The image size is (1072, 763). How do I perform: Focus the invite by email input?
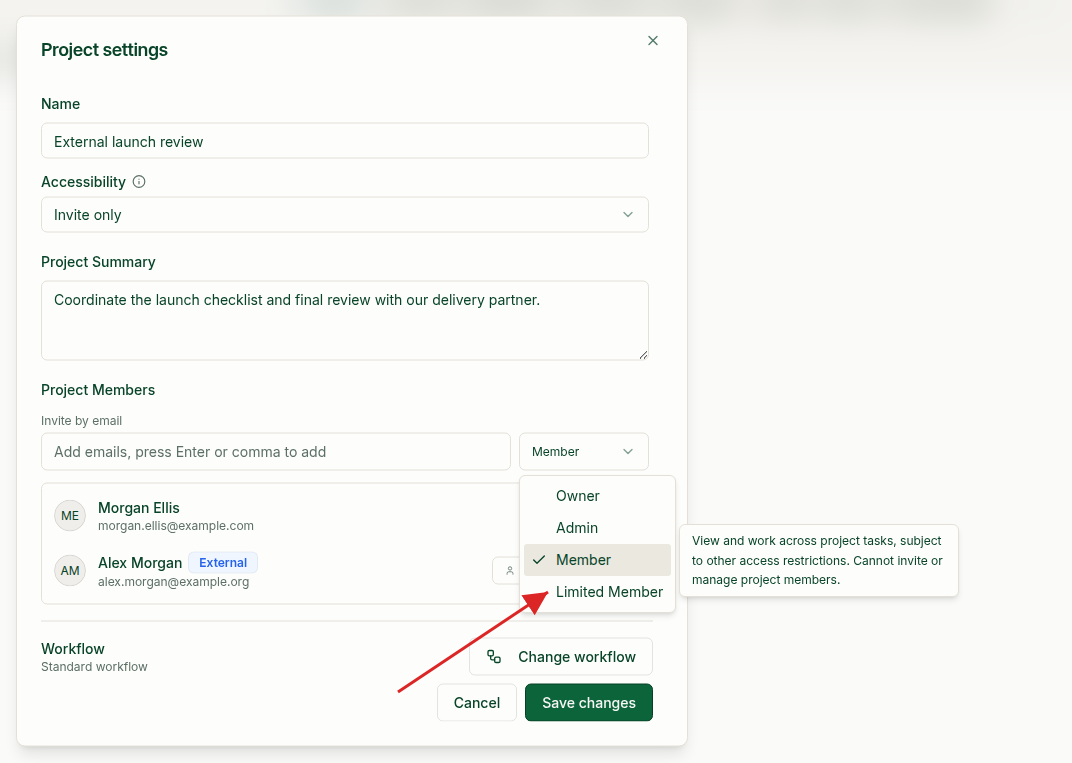coord(276,451)
